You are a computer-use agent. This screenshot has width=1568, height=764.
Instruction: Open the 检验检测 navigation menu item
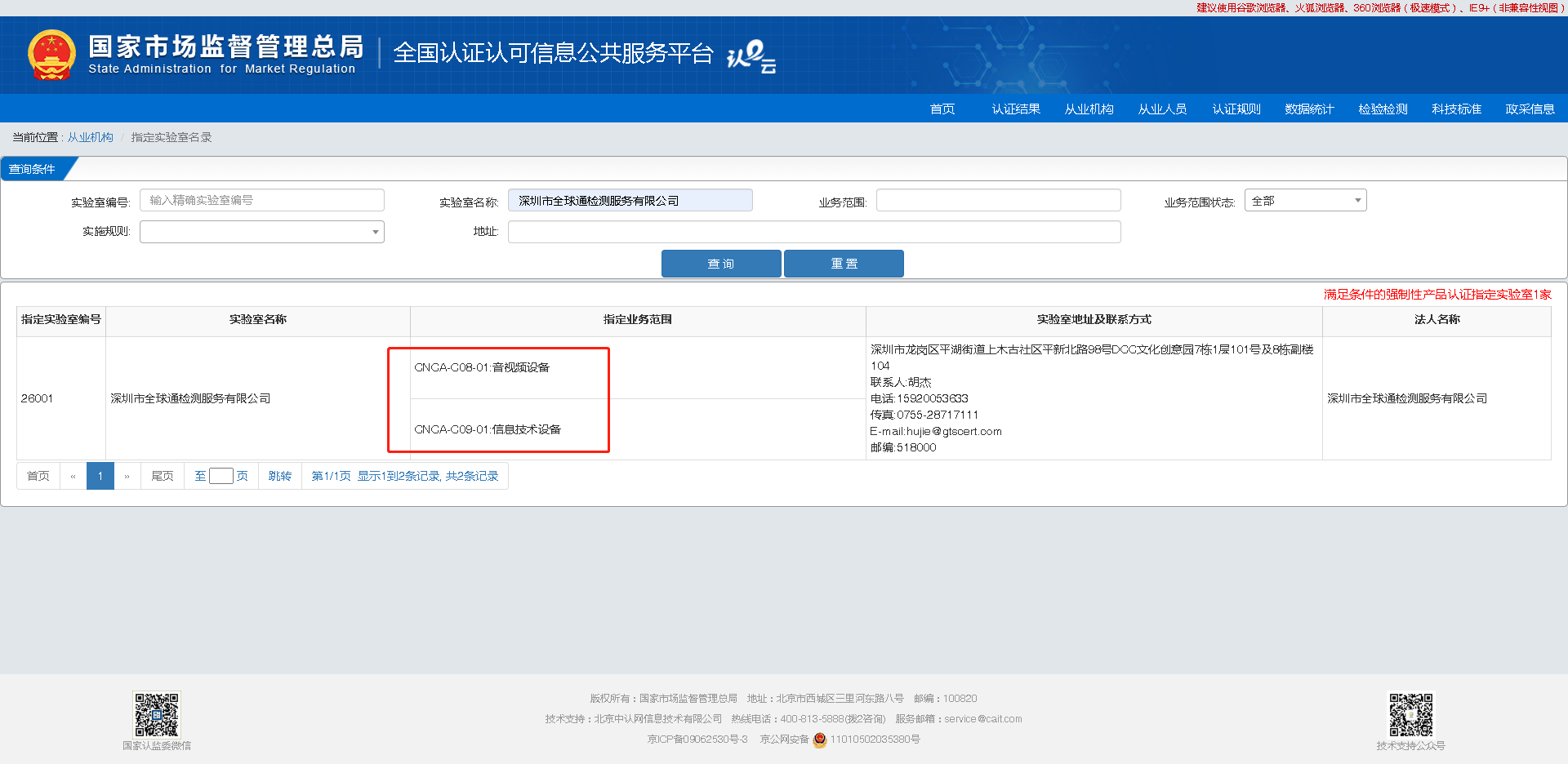[x=1383, y=109]
